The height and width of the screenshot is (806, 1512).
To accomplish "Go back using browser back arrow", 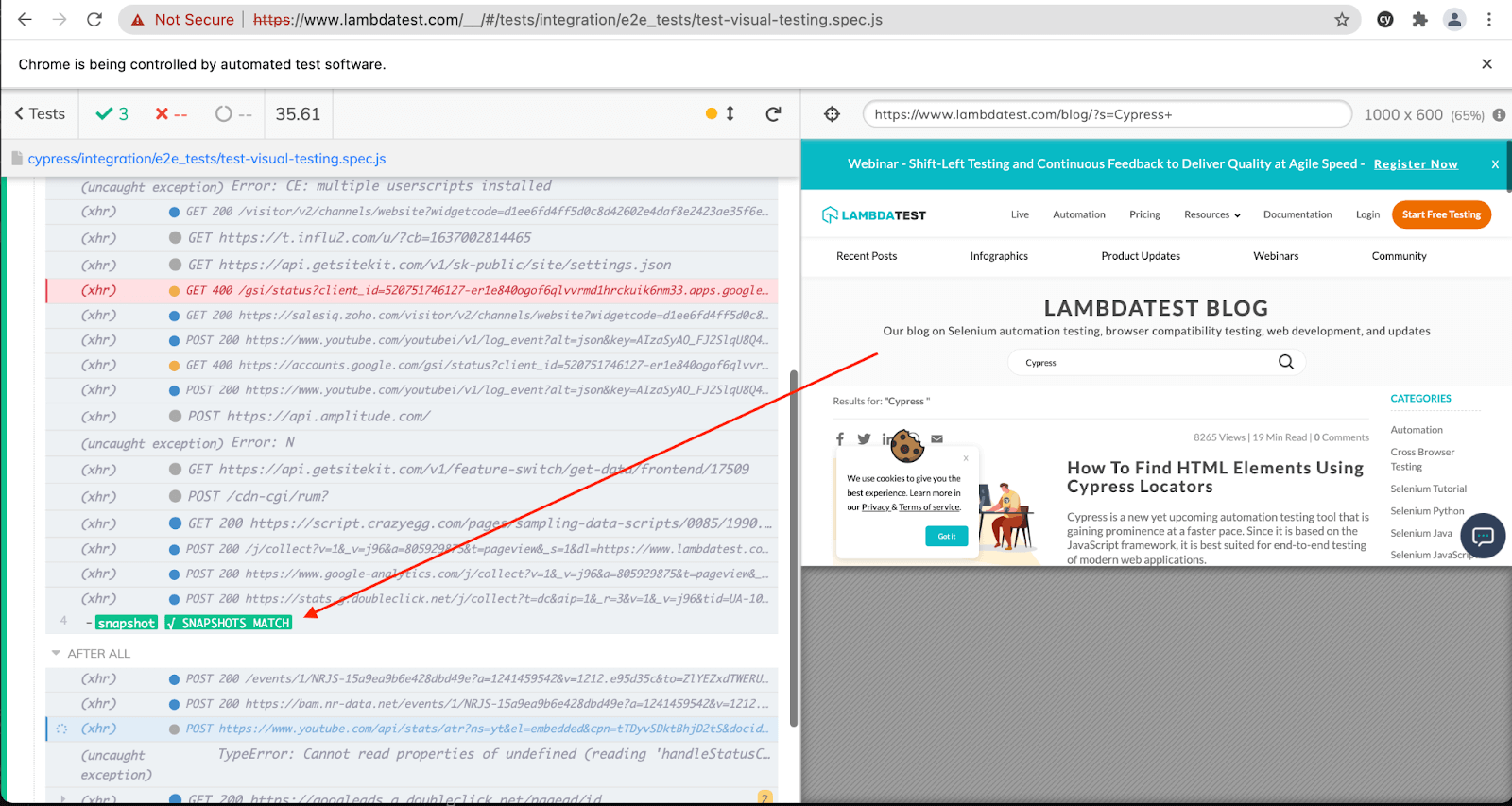I will coord(25,19).
